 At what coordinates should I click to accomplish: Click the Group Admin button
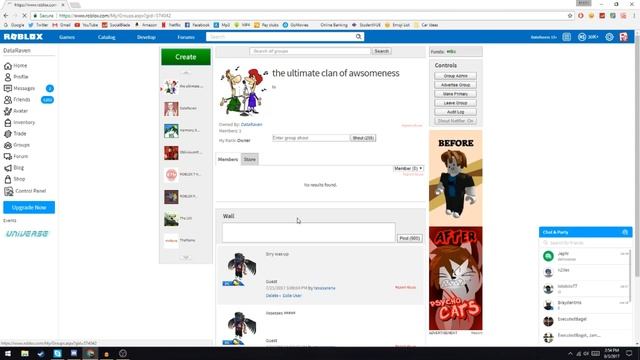click(x=456, y=76)
